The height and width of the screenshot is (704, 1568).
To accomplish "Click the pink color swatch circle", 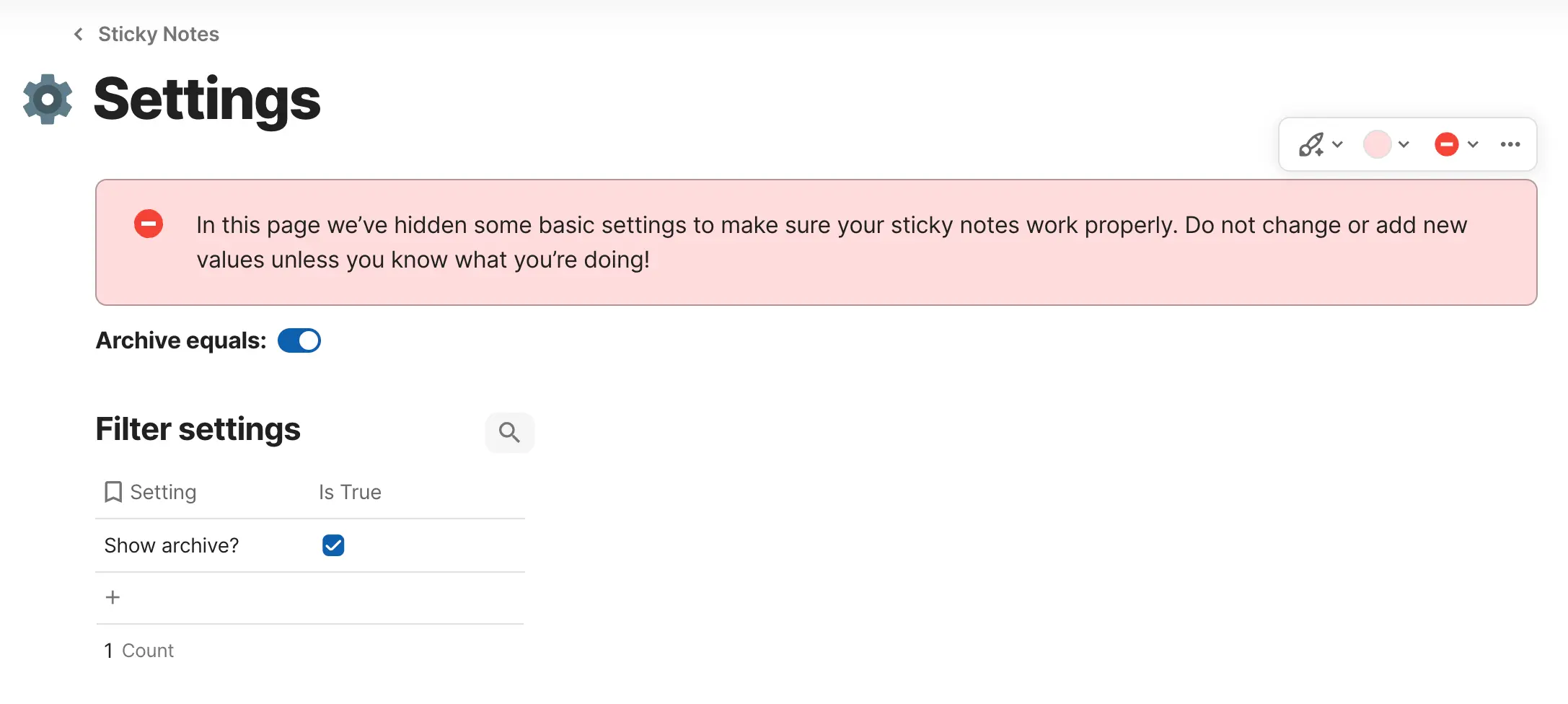I will (1377, 144).
